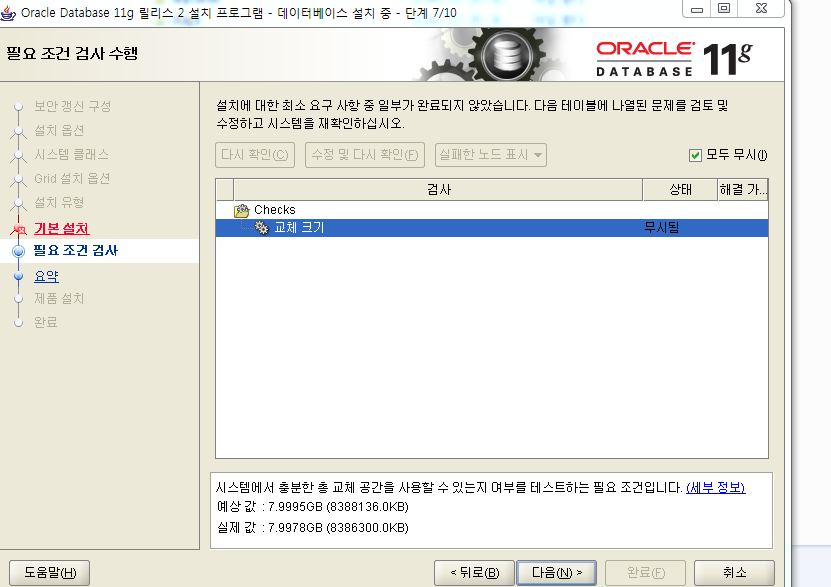Click the 취소 cancel button

[x=735, y=572]
